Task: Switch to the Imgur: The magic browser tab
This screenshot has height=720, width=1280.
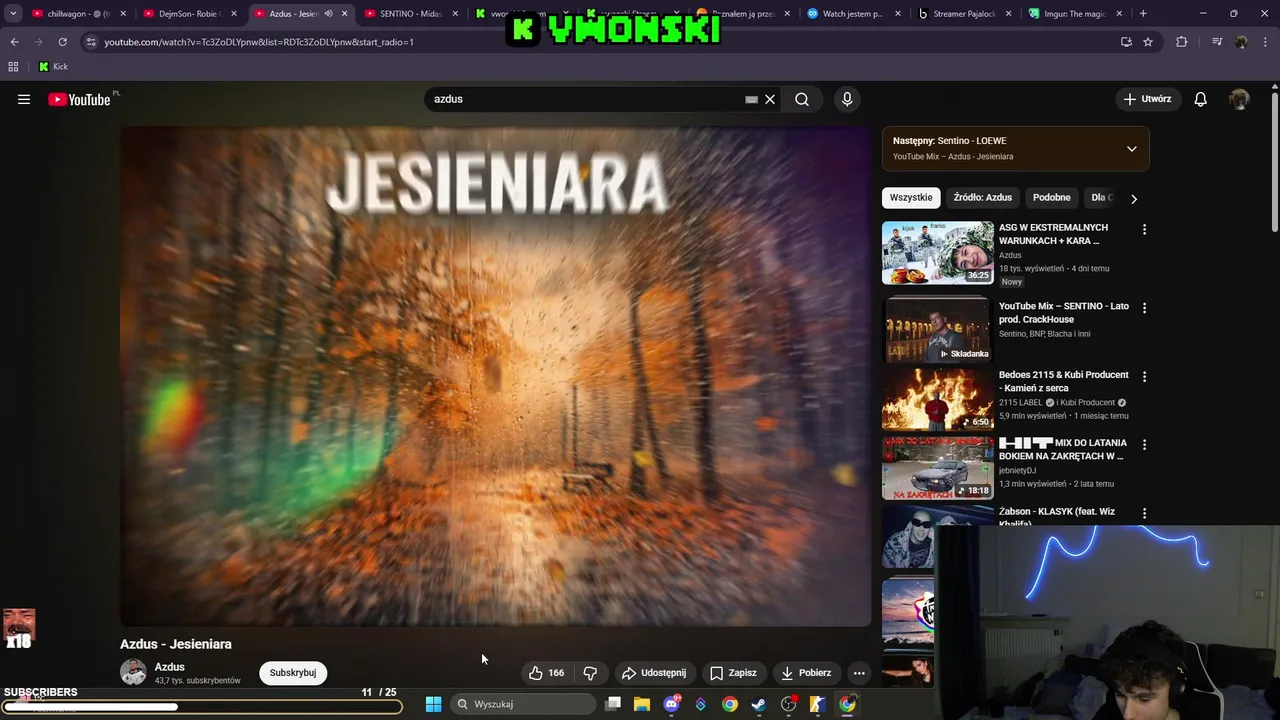Action: pos(1068,14)
